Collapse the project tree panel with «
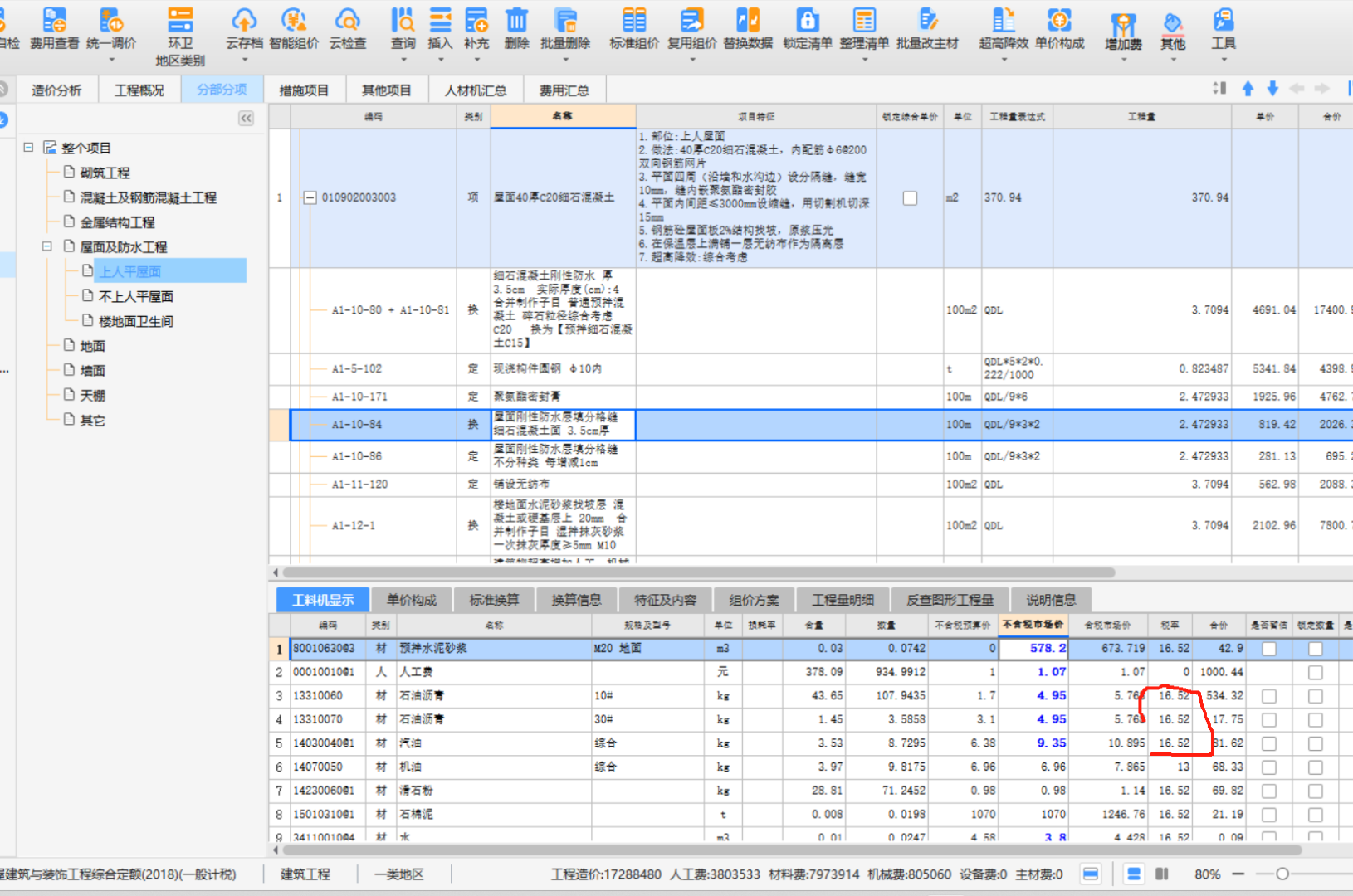Screen dimensions: 1353x896 tap(247, 119)
